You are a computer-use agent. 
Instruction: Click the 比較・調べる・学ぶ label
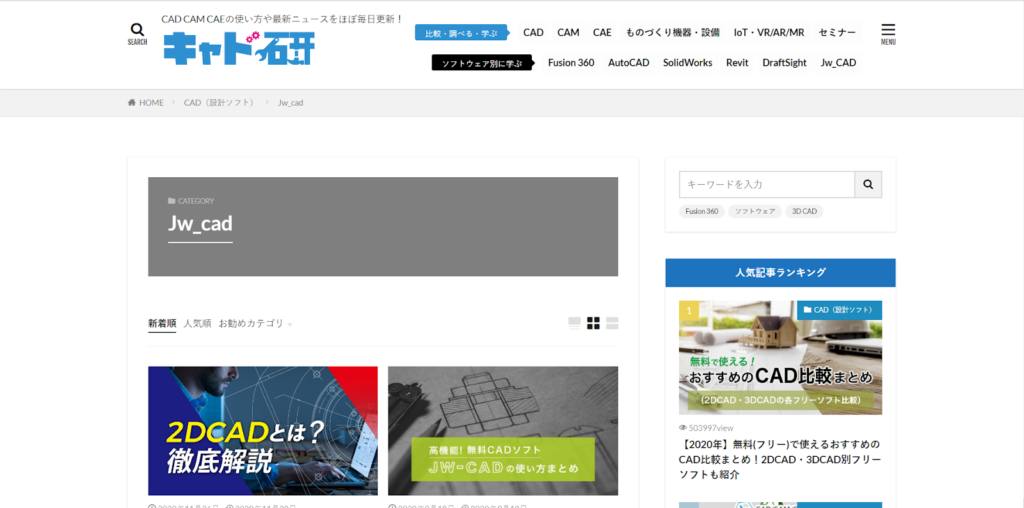click(462, 33)
